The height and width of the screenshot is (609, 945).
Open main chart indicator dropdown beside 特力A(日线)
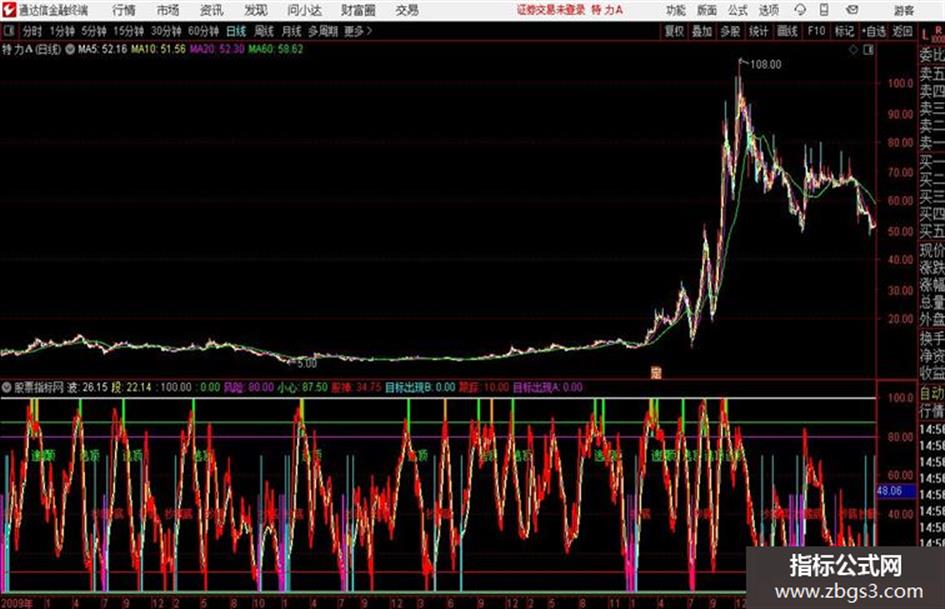pyautogui.click(x=70, y=49)
